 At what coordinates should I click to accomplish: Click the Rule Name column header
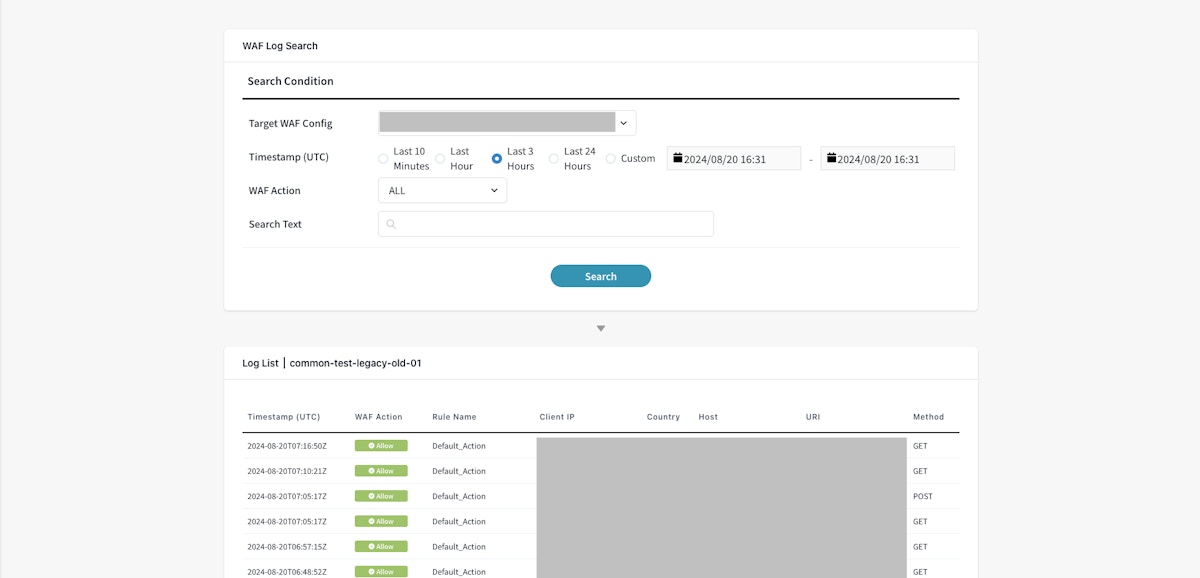[454, 417]
